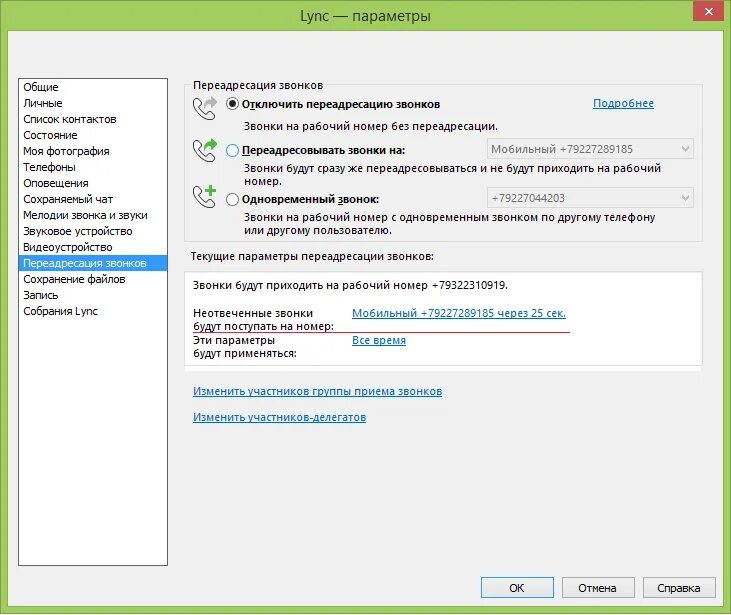Open Запись settings
This screenshot has height=615, width=731.
(x=93, y=295)
